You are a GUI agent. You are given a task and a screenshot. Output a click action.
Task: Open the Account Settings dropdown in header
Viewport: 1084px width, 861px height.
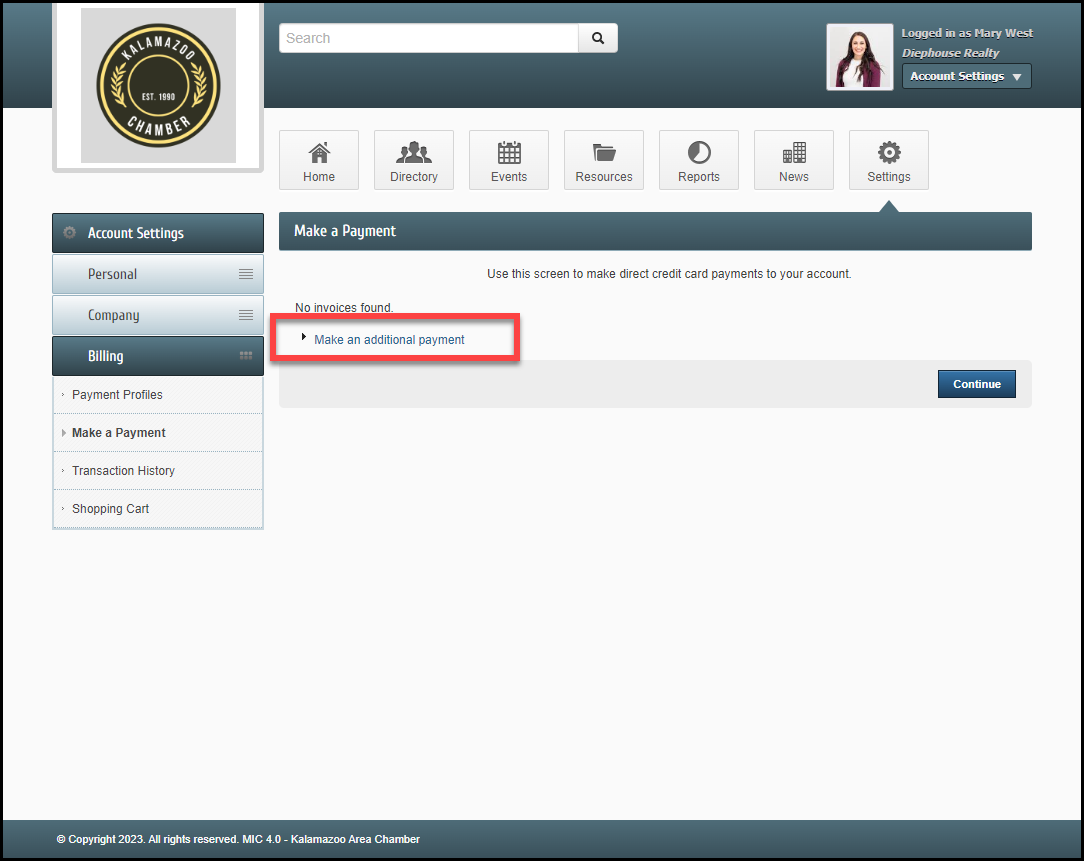[966, 76]
